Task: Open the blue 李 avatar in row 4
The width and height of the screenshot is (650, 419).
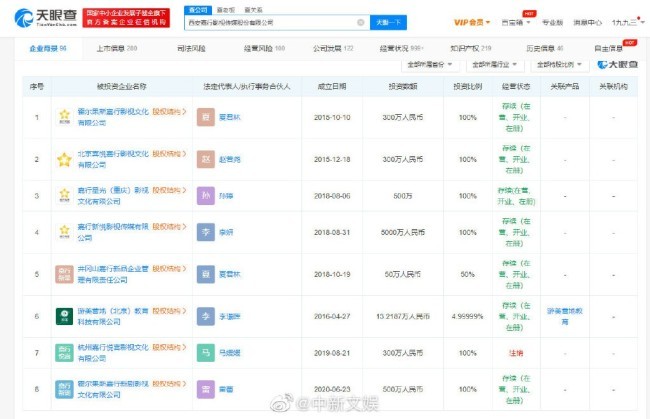Action: (x=206, y=232)
